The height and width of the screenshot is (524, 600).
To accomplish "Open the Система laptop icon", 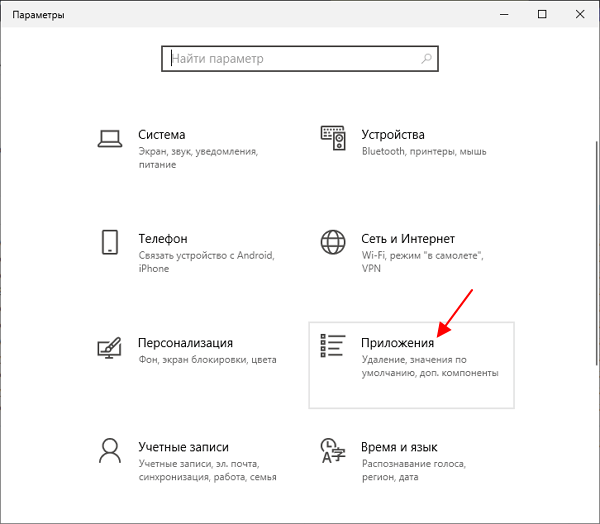I will [x=110, y=139].
